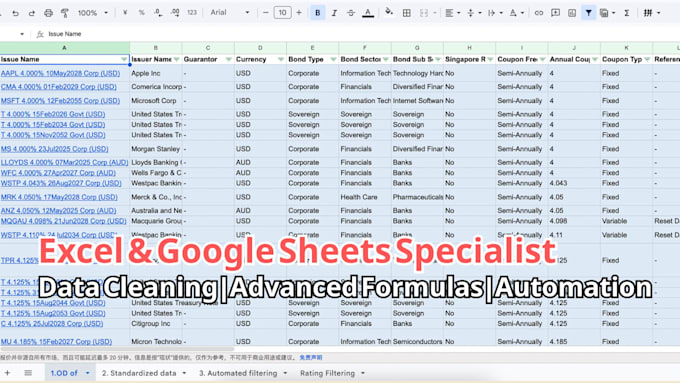
Task: Select the Paint format icon
Action: point(65,13)
